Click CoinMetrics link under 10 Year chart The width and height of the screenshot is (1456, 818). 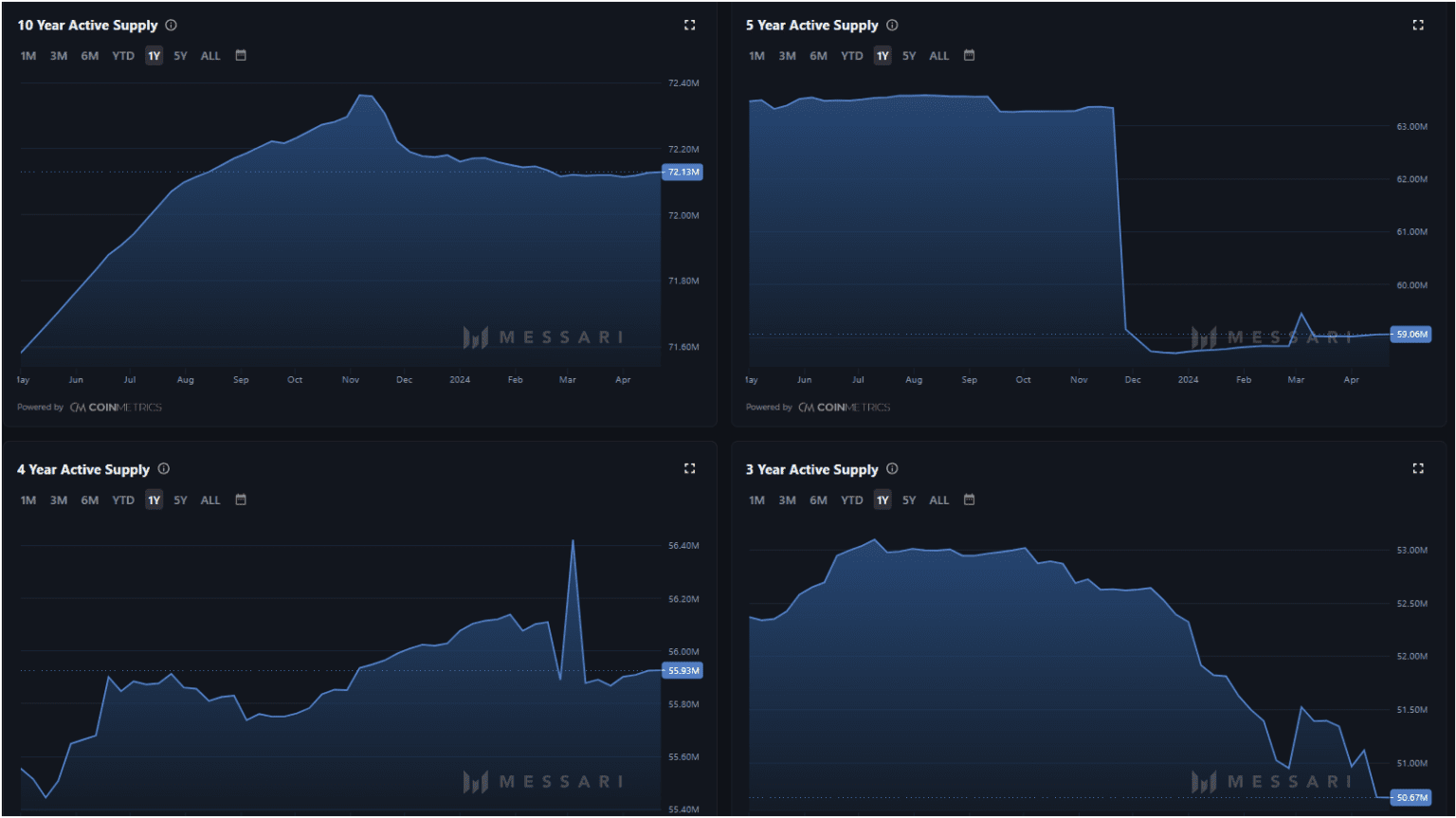point(116,408)
